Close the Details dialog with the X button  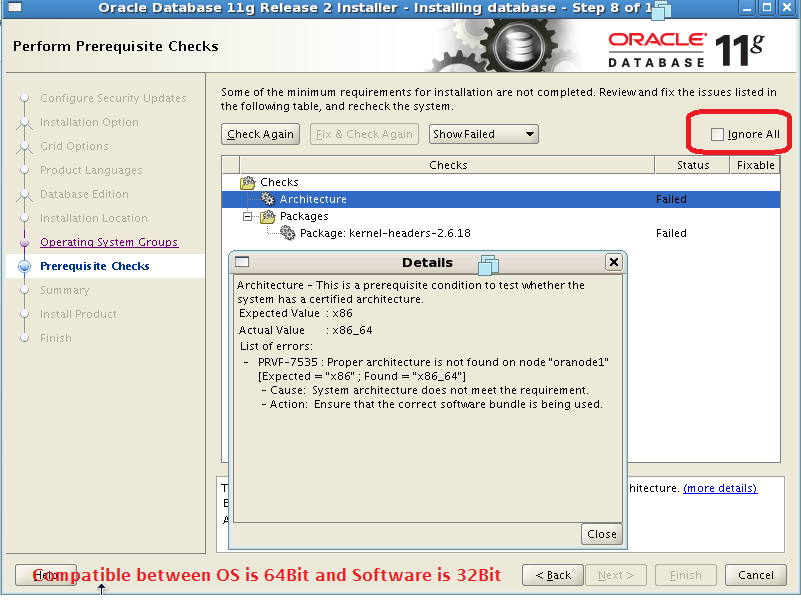pos(614,262)
